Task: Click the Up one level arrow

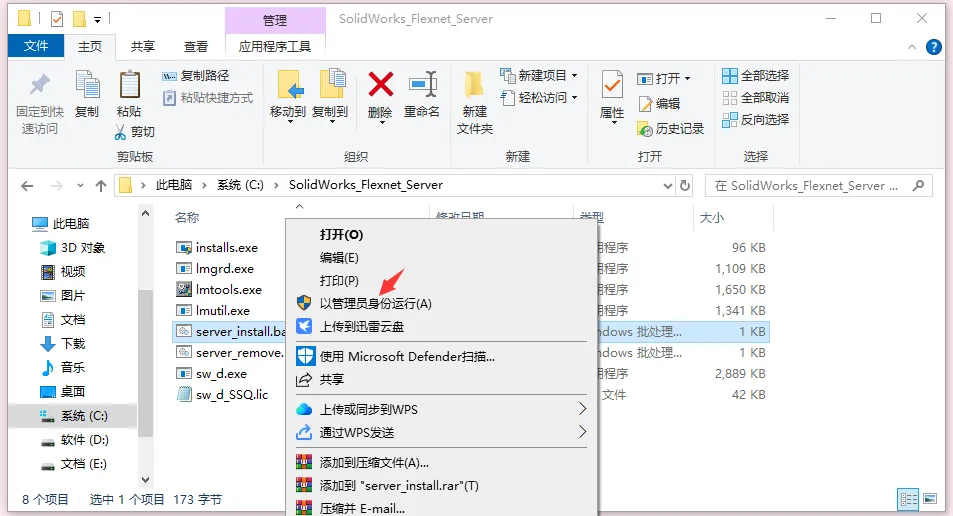Action: pyautogui.click(x=101, y=186)
